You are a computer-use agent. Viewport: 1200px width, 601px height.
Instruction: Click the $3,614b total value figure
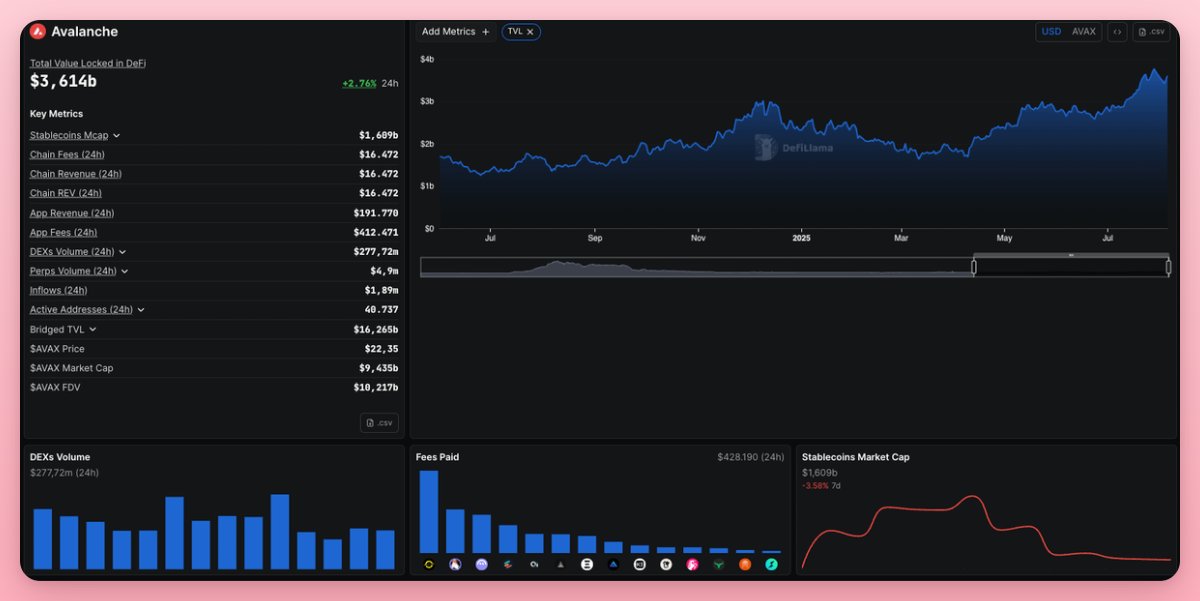pos(63,82)
